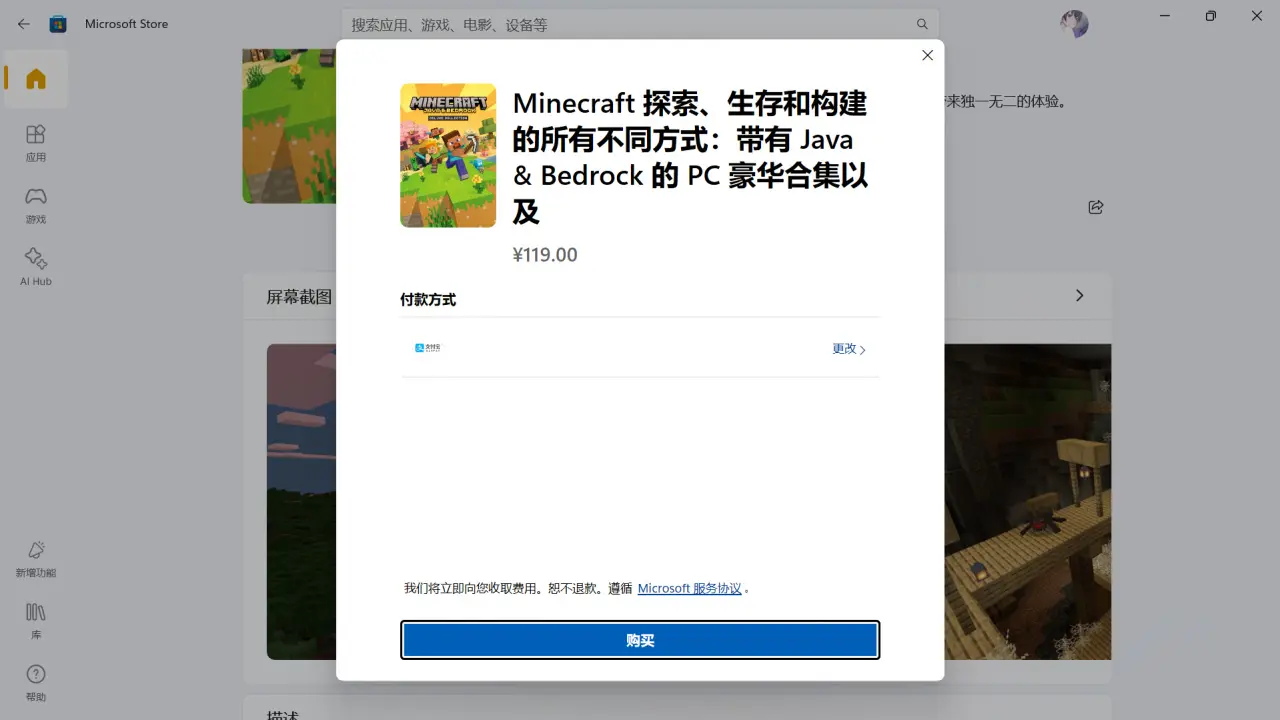Click the Microsoft Store logo icon

58,24
